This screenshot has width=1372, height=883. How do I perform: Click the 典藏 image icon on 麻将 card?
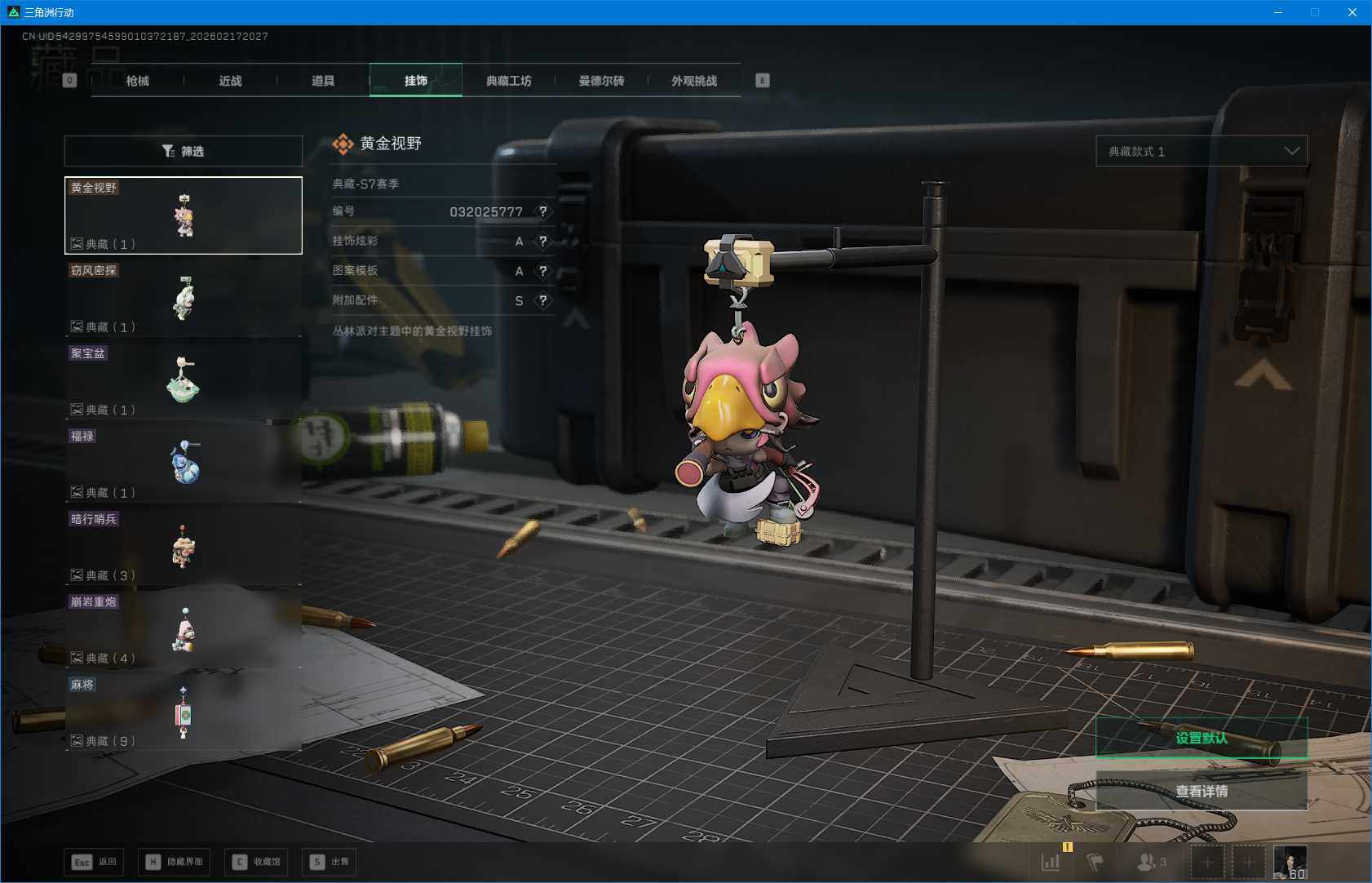(77, 740)
